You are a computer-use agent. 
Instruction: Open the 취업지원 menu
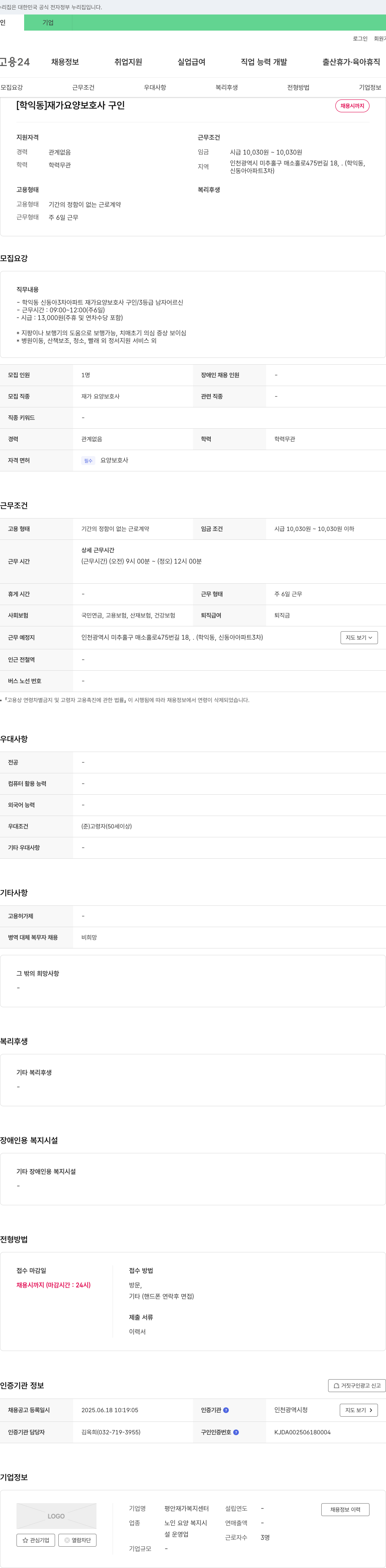pyautogui.click(x=128, y=62)
